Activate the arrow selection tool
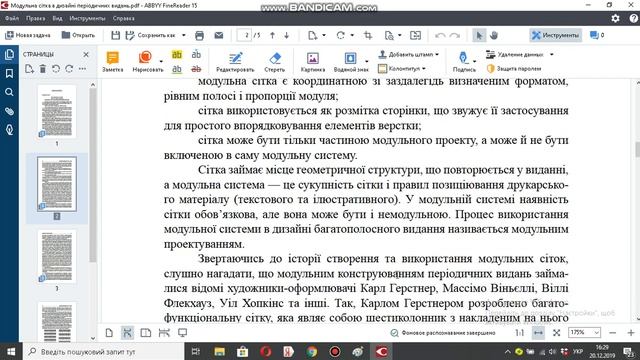The image size is (640, 360). (x=479, y=36)
